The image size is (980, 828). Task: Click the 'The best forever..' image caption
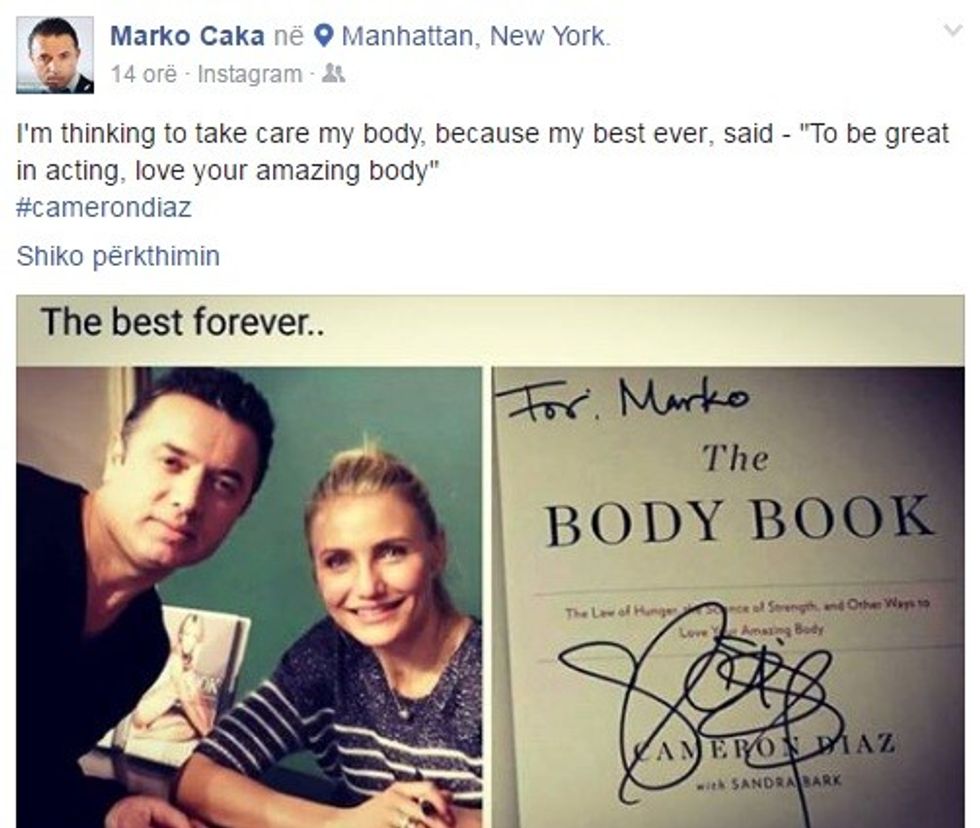point(182,322)
